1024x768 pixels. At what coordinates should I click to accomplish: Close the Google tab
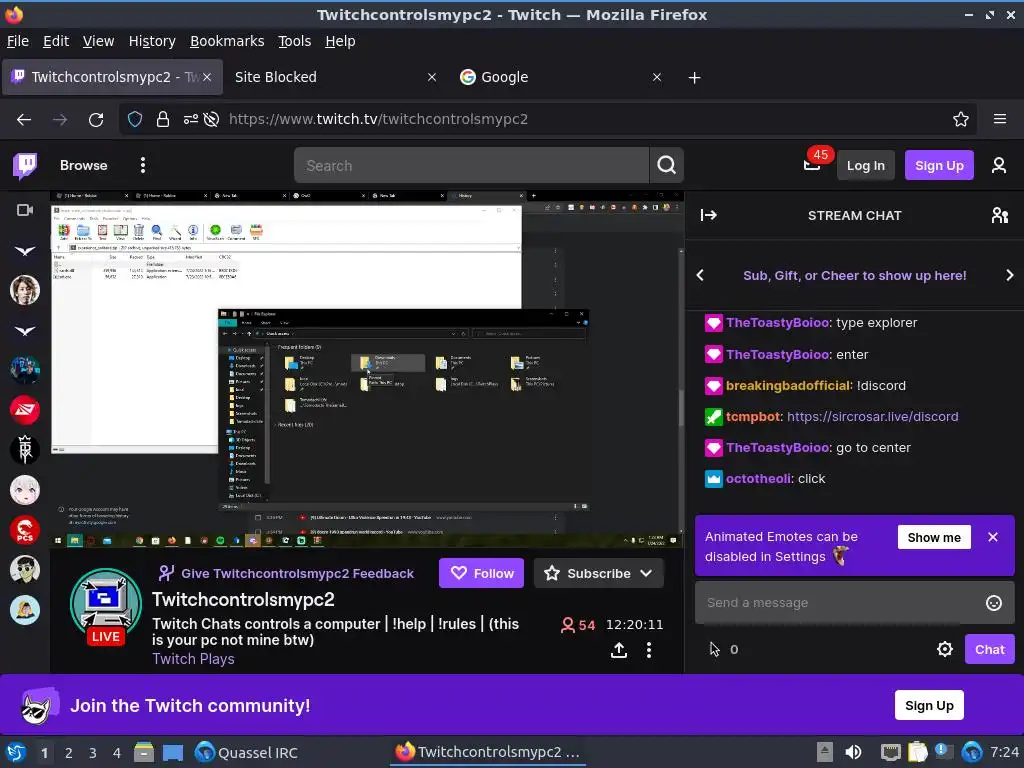click(657, 77)
